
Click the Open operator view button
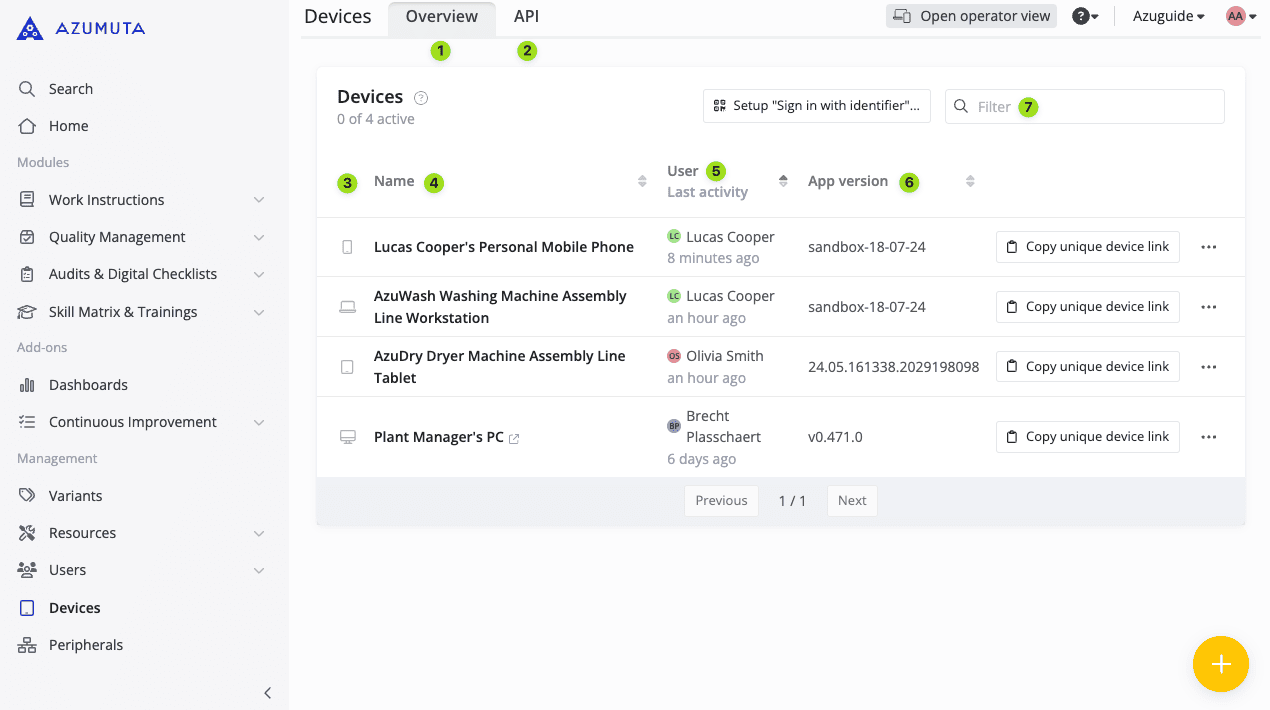click(x=971, y=16)
